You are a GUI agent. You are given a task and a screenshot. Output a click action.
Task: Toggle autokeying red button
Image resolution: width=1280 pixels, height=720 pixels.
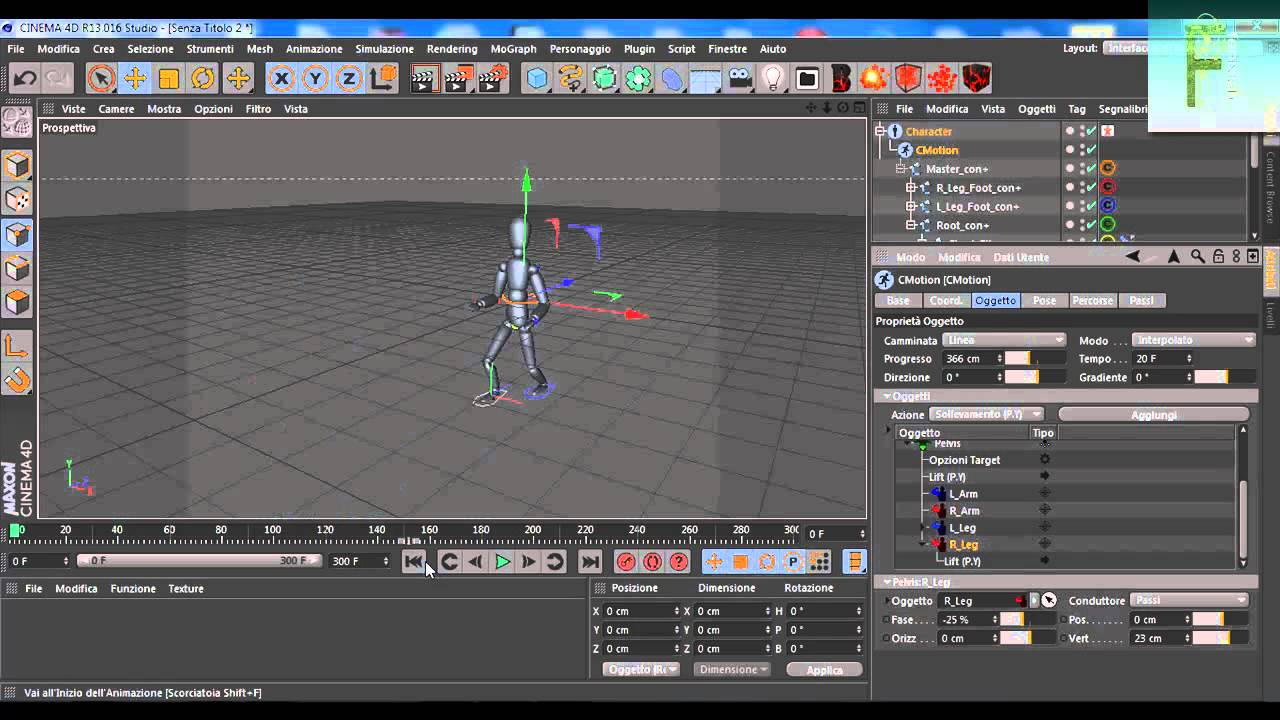coord(653,562)
